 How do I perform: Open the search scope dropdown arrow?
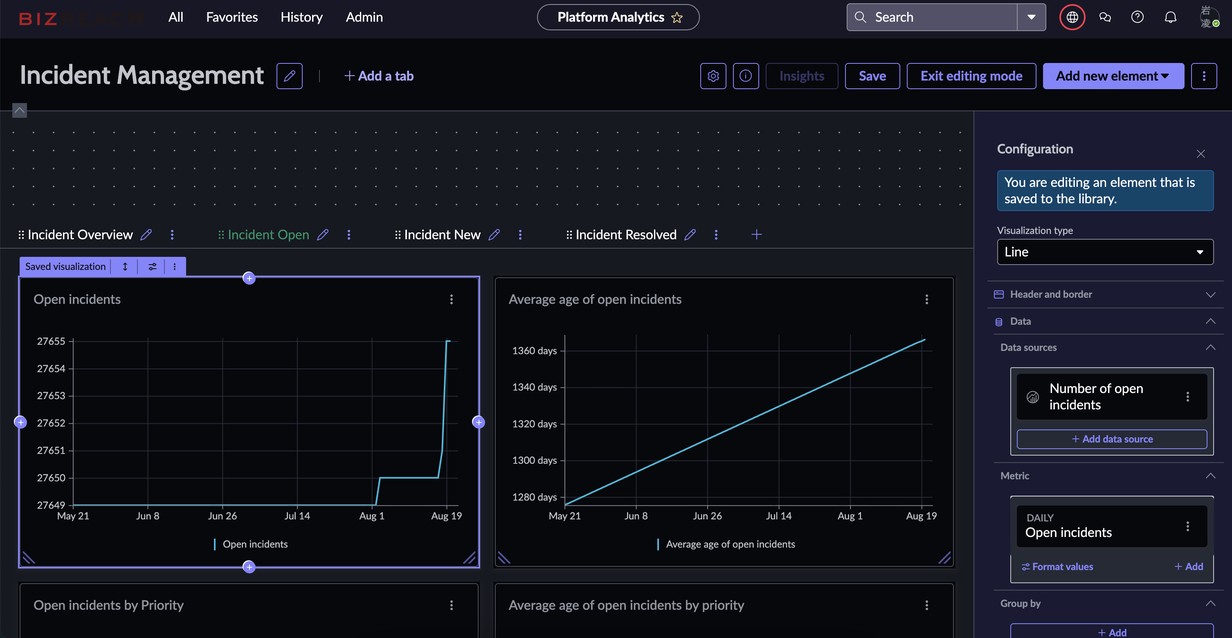pyautogui.click(x=1032, y=17)
